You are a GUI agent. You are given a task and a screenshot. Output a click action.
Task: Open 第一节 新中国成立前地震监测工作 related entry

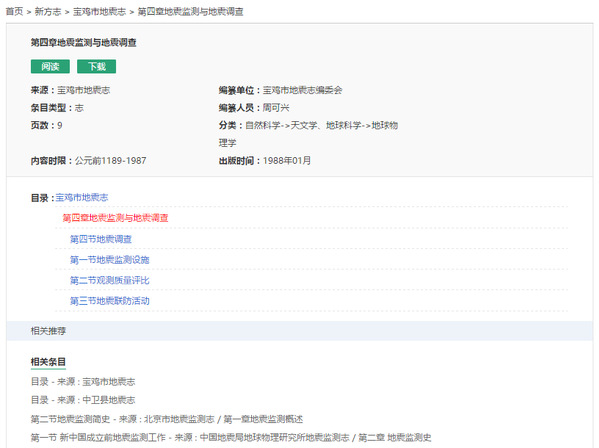click(x=231, y=438)
